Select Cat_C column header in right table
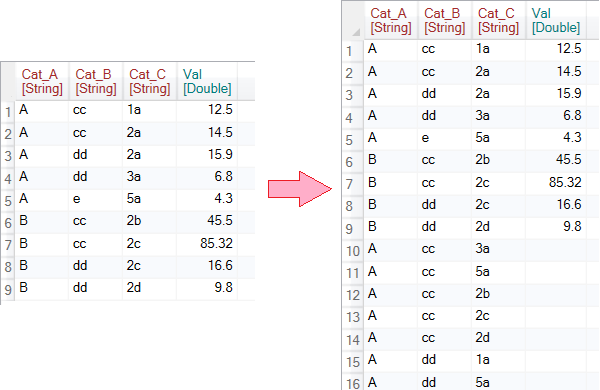The image size is (600, 390). pyautogui.click(x=498, y=21)
